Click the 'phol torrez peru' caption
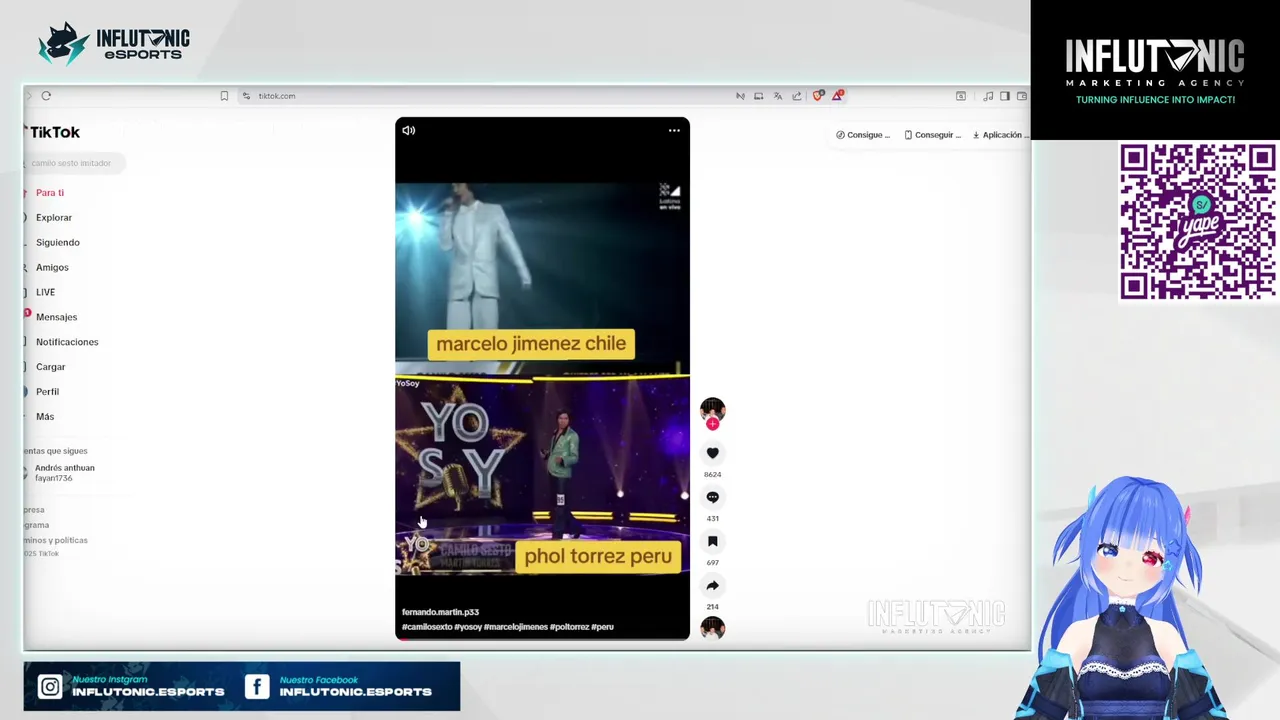 [598, 556]
